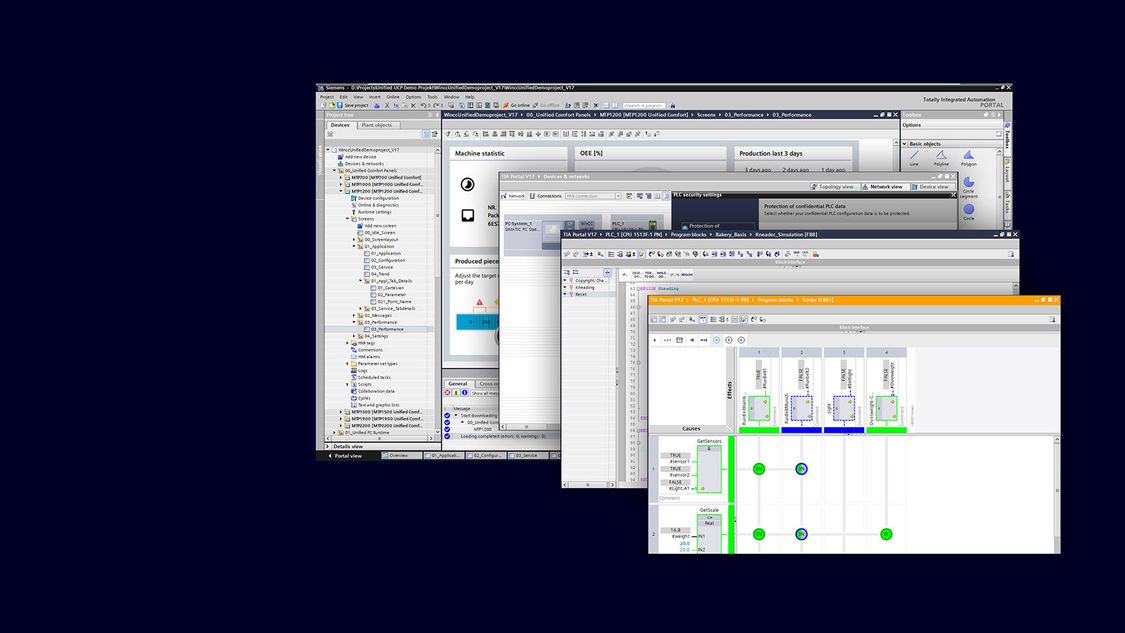Click the Portal view button

(x=345, y=456)
